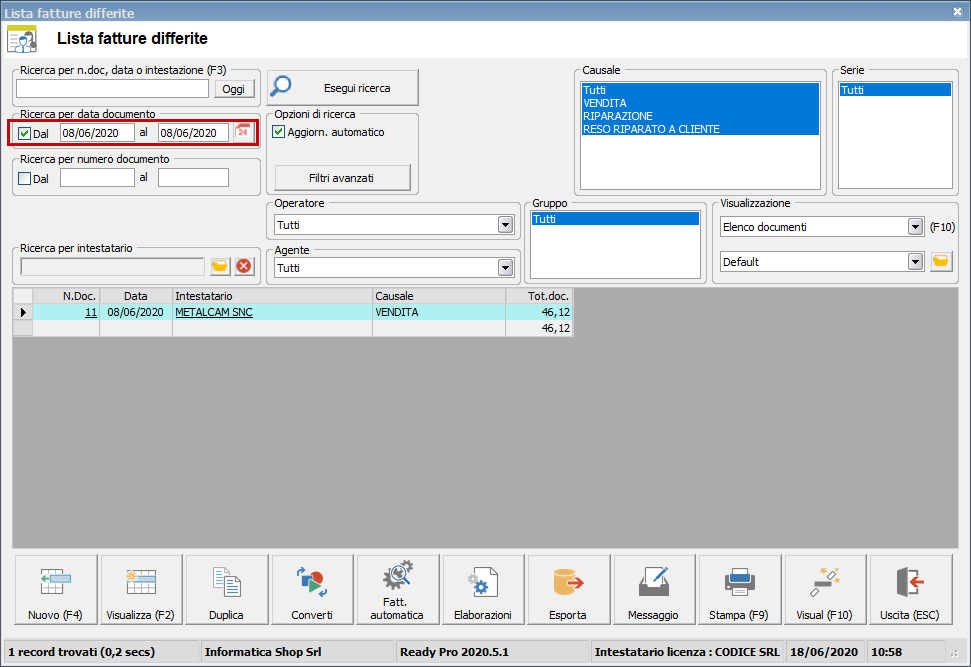971x667 pixels.
Task: Click the Esporta icon
Action: (x=567, y=589)
